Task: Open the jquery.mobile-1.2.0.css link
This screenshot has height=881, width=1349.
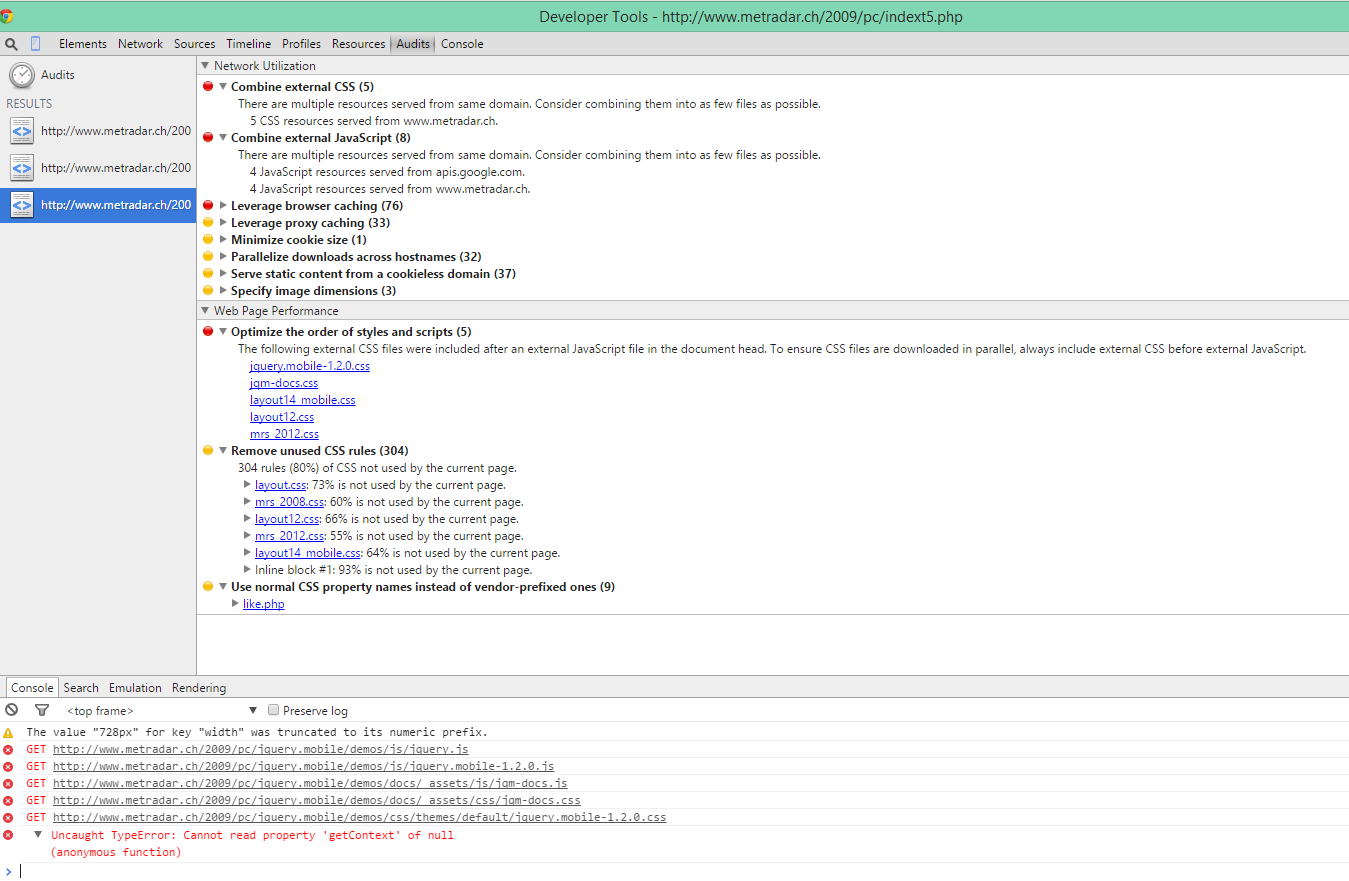Action: click(x=309, y=366)
